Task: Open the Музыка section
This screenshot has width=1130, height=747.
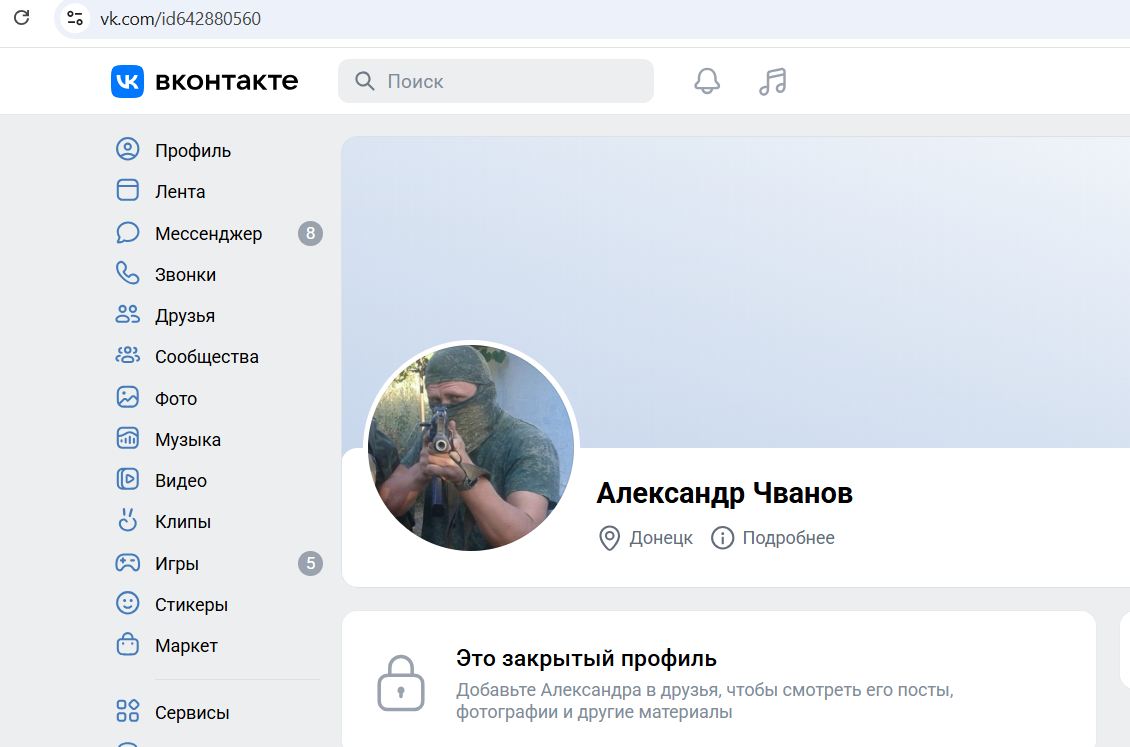Action: click(187, 439)
